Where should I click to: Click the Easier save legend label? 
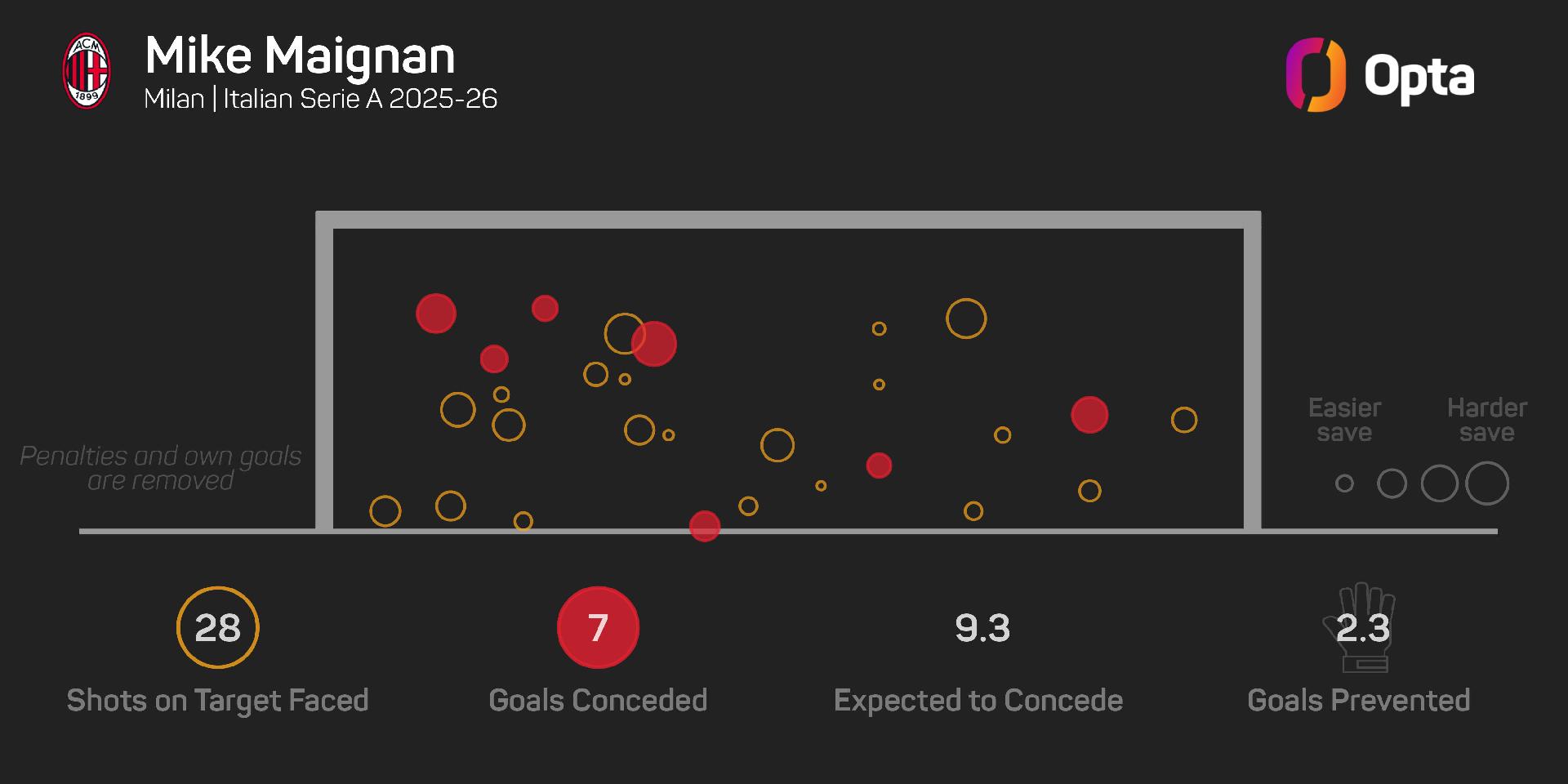coord(1344,420)
